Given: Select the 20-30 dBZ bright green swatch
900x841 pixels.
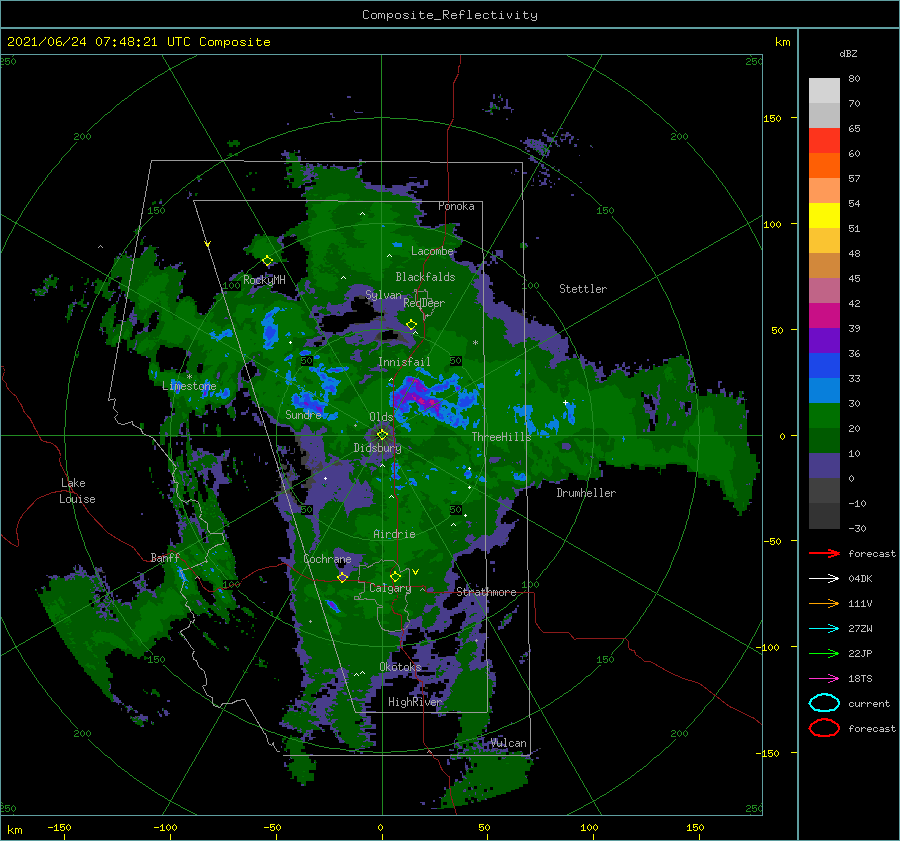Looking at the screenshot, I should (x=824, y=416).
